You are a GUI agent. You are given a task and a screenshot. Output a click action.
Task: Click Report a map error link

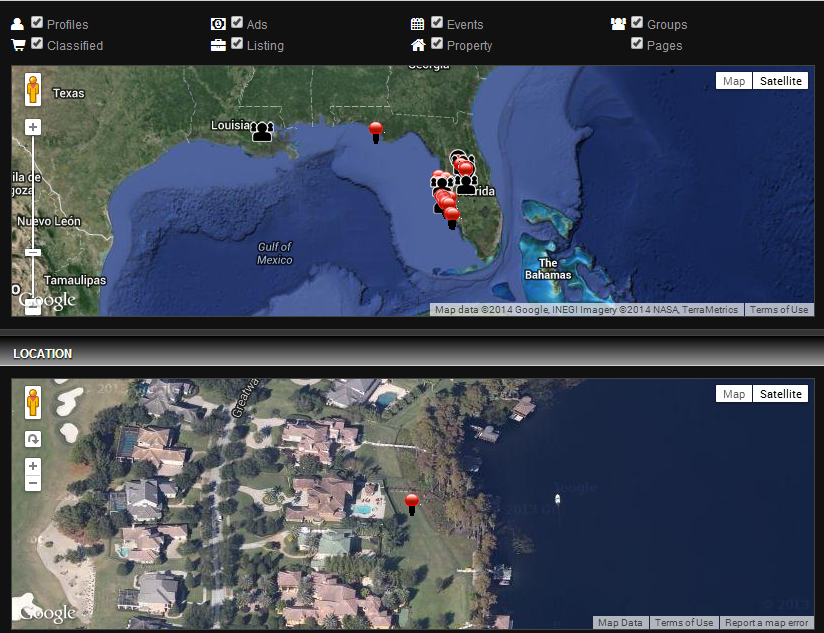(x=767, y=623)
